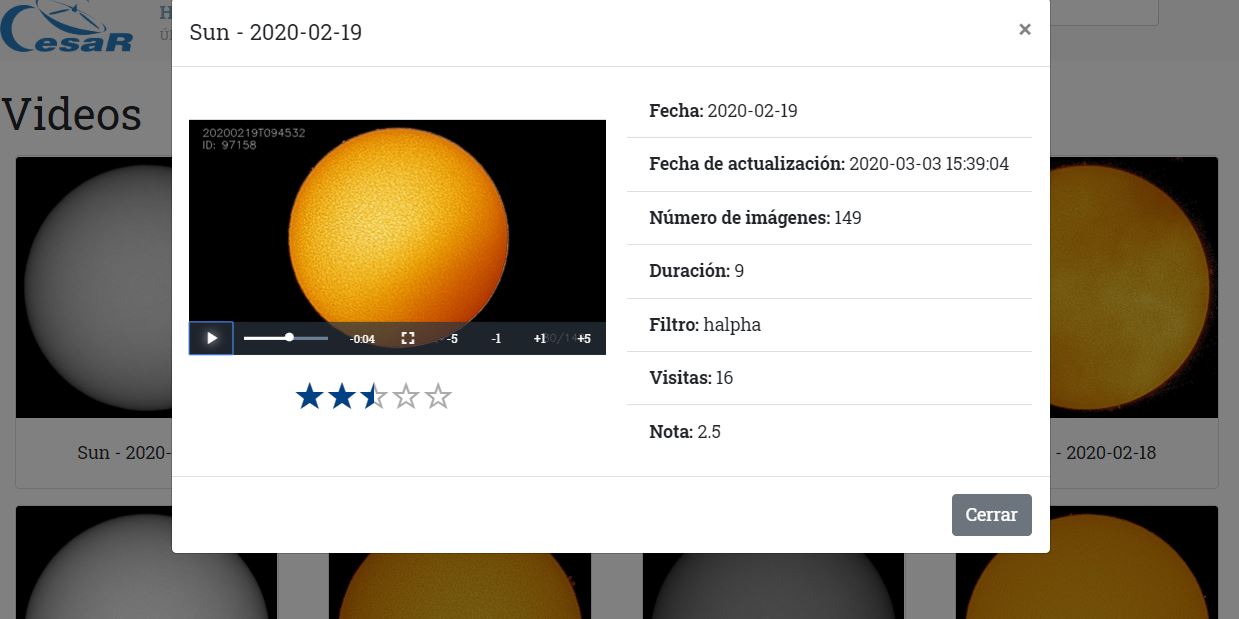Play the Sun 2020-02-19 video
The width and height of the screenshot is (1239, 619).
point(211,338)
